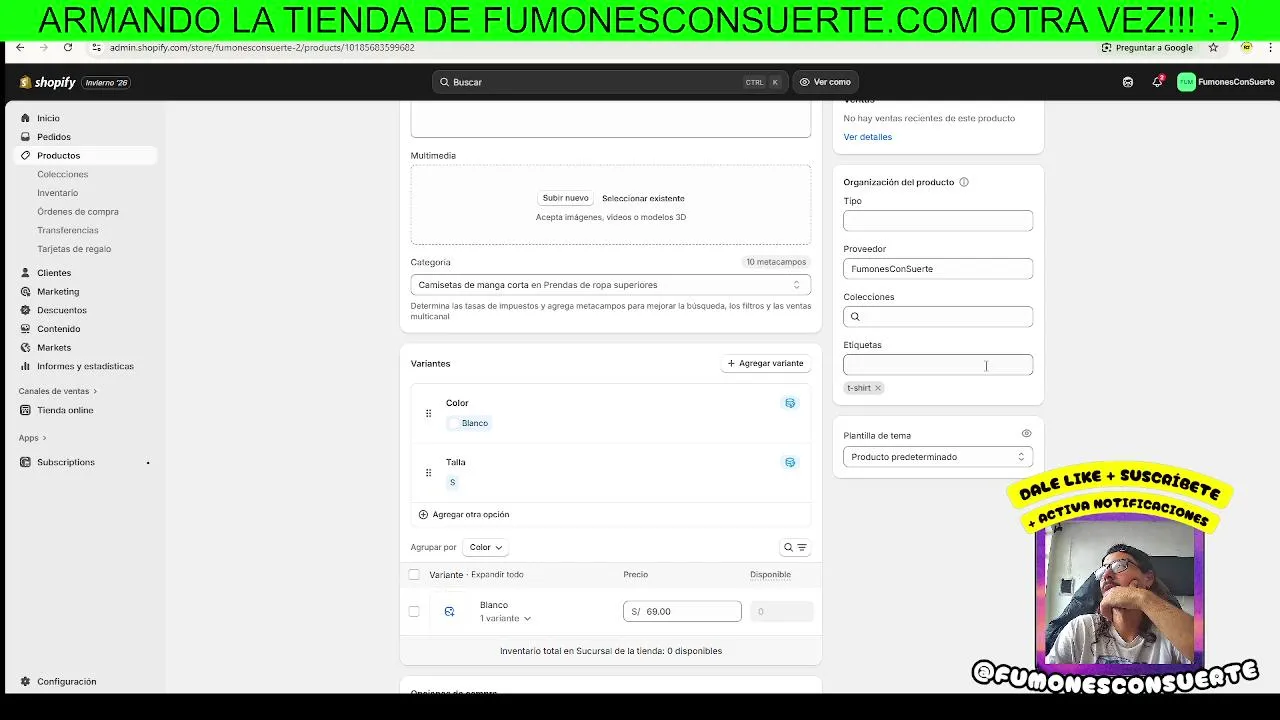Expand the 1 variante dropdown under Blanco
This screenshot has height=720, width=1280.
coord(505,618)
